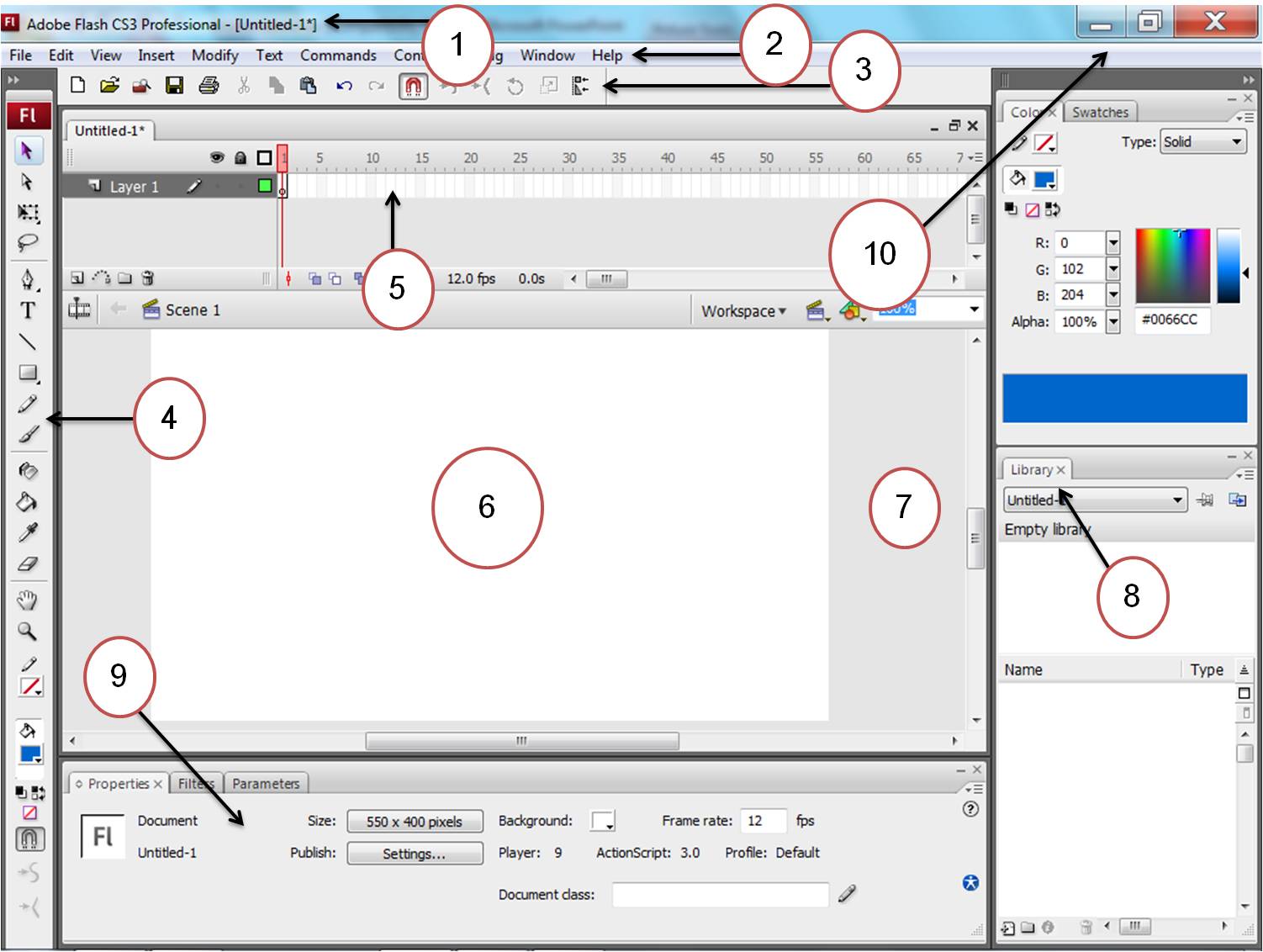
Task: Select the Hand tool
Action: tap(28, 597)
